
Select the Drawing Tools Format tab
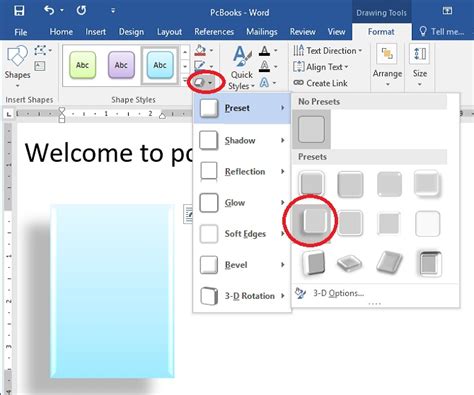tap(381, 32)
